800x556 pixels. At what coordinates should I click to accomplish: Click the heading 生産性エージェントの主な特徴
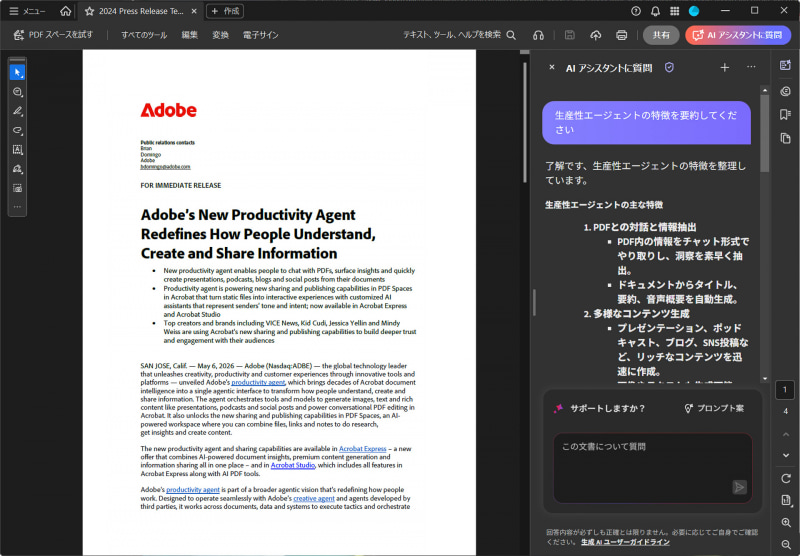604,205
